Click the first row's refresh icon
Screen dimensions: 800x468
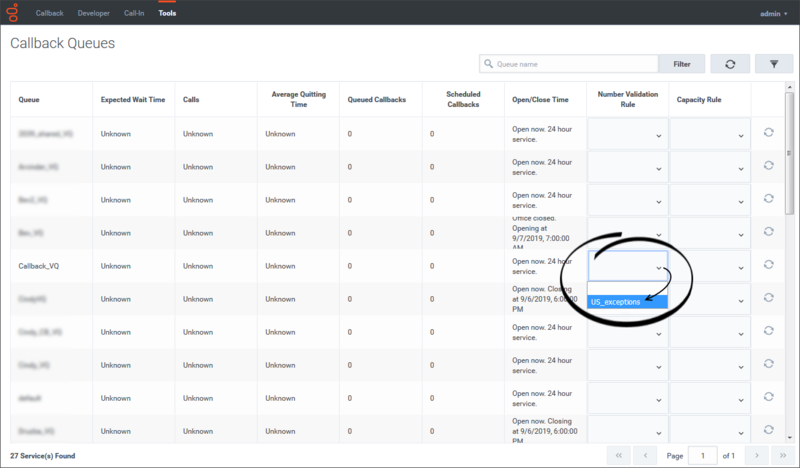tap(768, 133)
